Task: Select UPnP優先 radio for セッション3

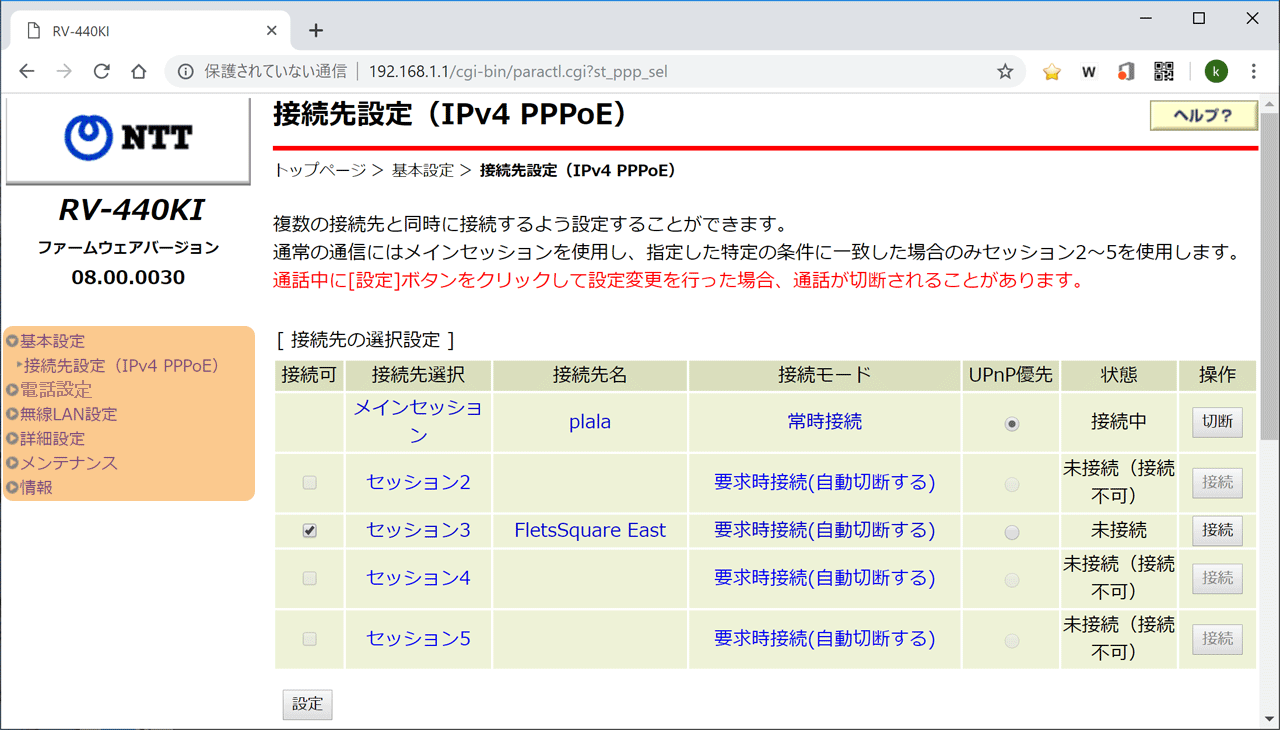Action: 1012,532
